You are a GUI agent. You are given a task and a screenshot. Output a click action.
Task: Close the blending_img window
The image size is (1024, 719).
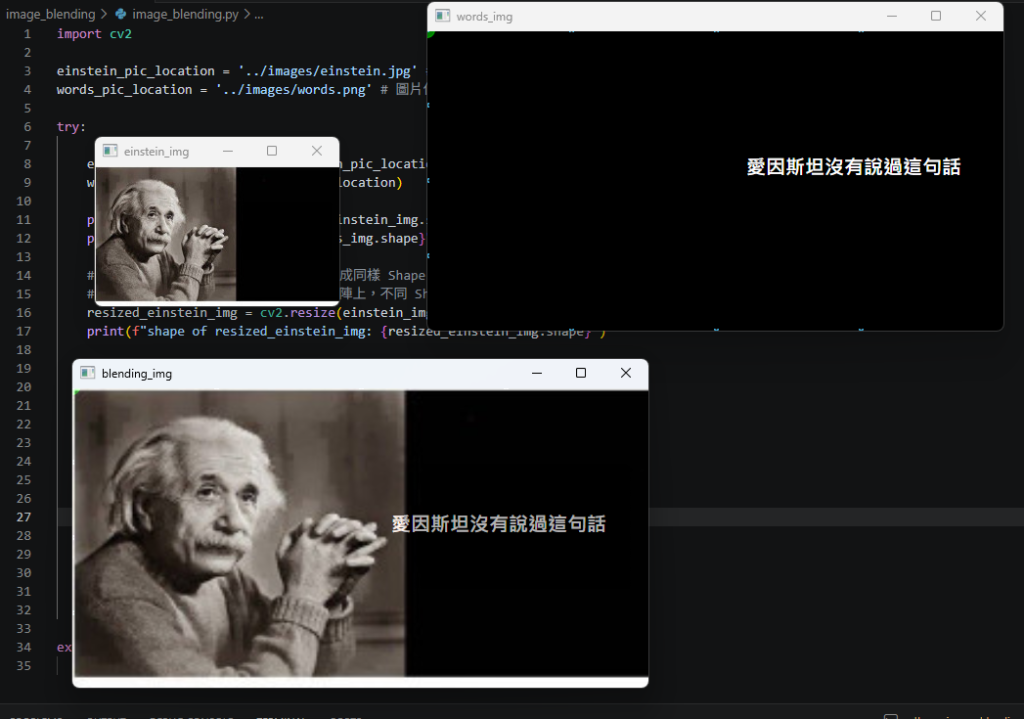(x=626, y=373)
